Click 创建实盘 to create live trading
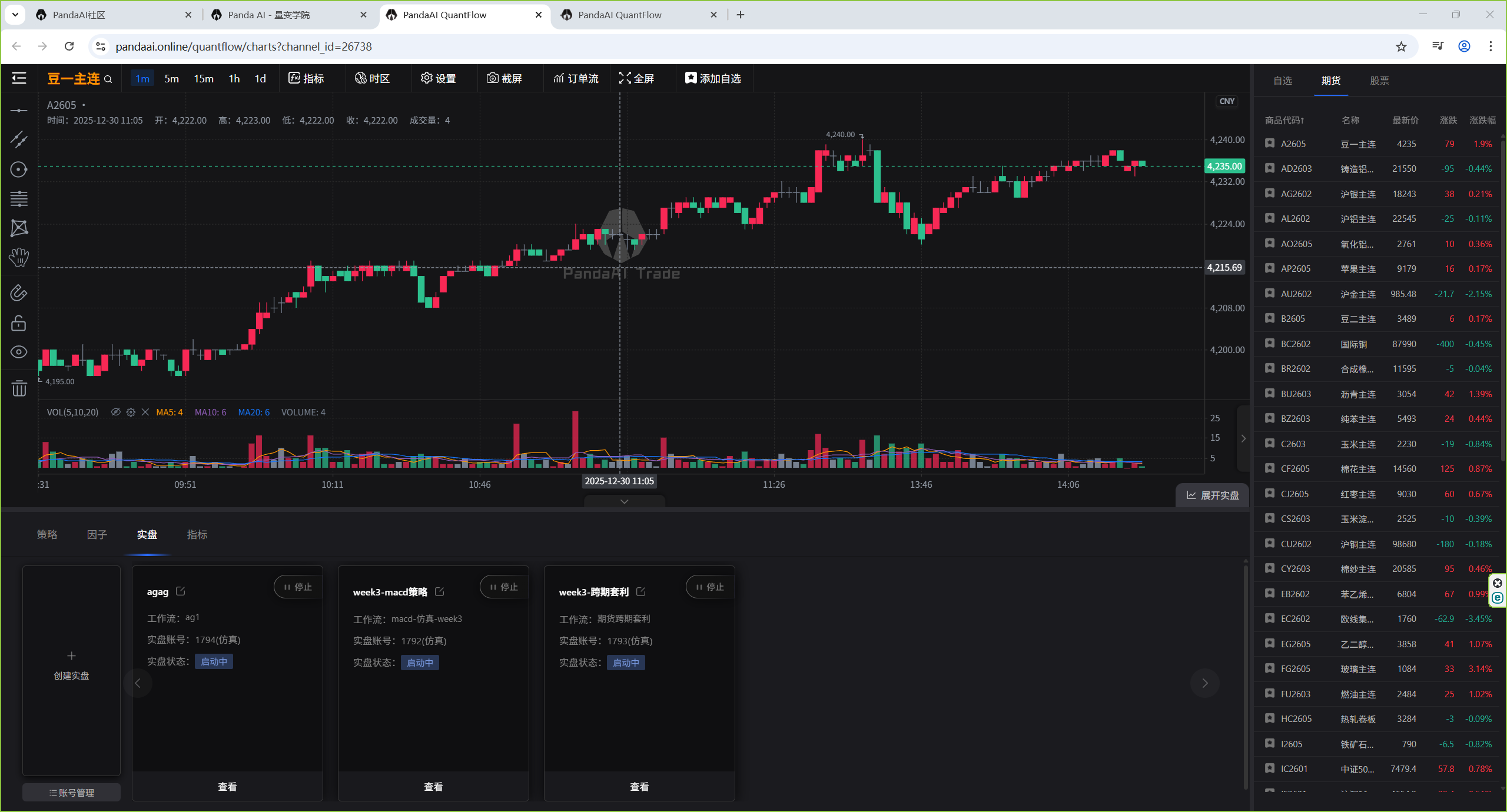 coord(71,671)
